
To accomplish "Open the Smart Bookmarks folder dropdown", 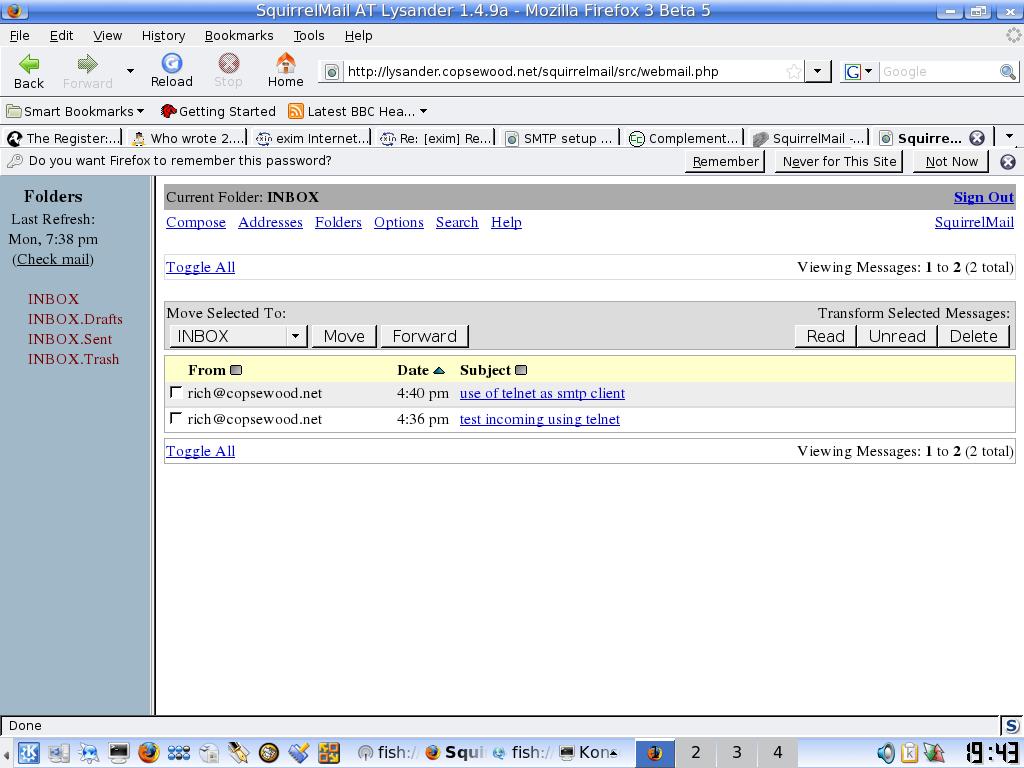I will click(75, 111).
